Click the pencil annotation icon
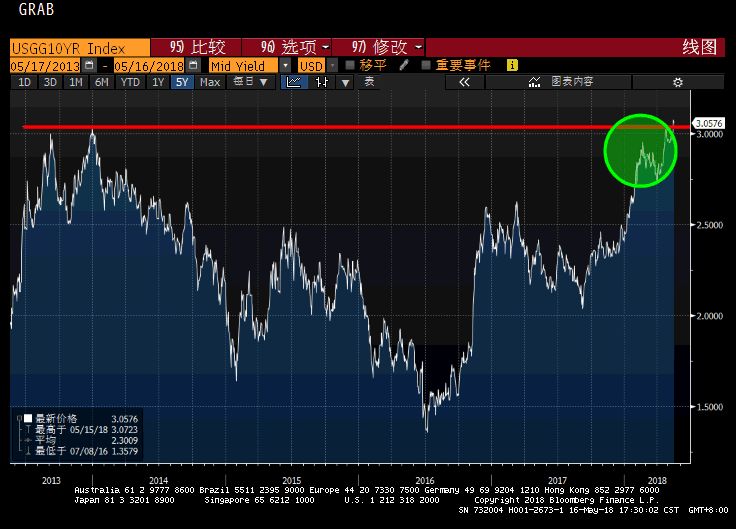This screenshot has width=736, height=529. coord(403,65)
